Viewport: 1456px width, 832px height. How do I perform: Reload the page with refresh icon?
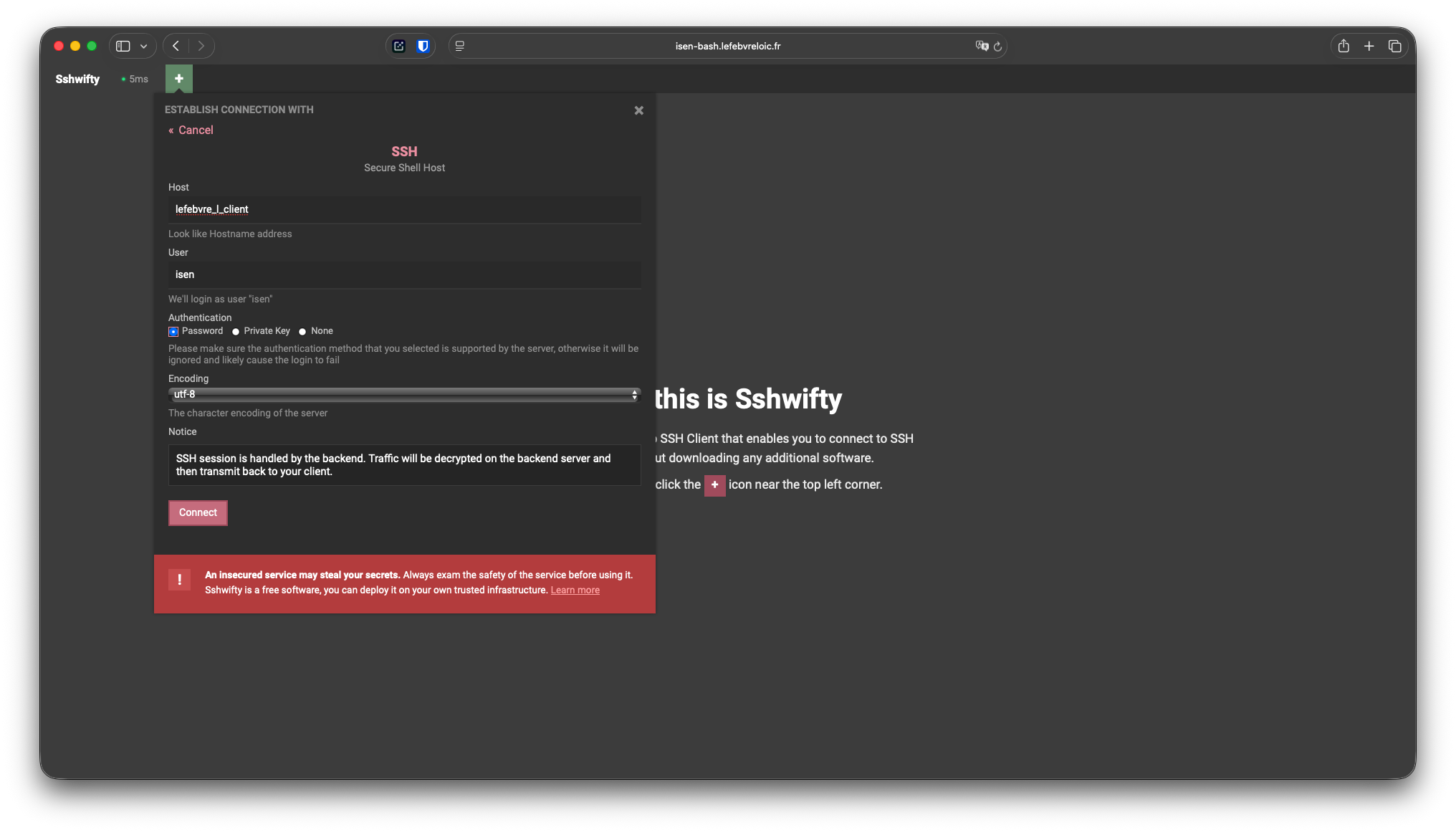997,46
